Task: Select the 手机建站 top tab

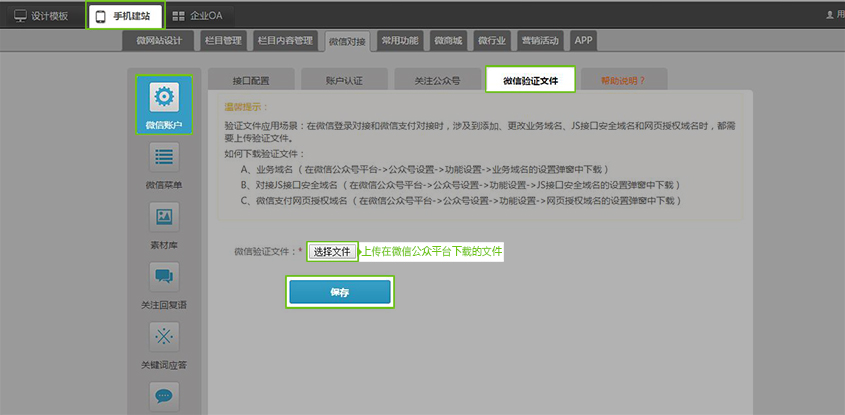Action: (125, 16)
